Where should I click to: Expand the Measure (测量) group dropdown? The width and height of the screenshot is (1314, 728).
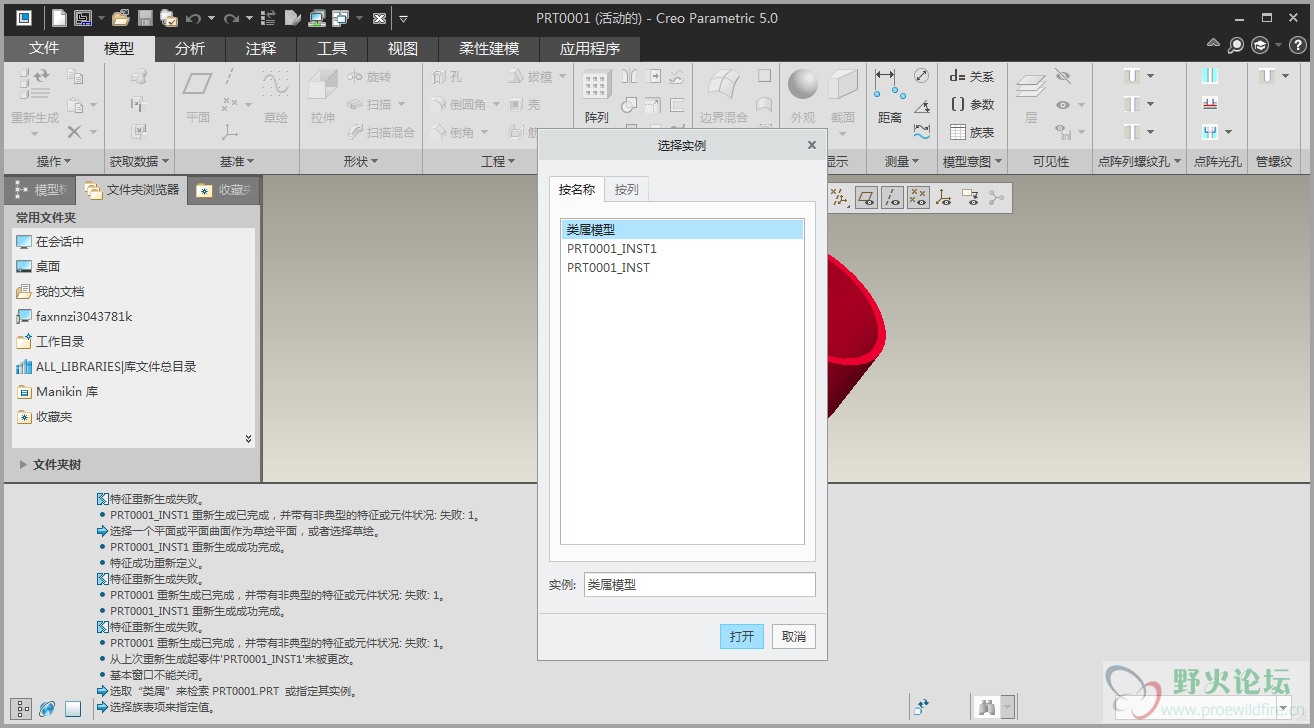[x=904, y=161]
